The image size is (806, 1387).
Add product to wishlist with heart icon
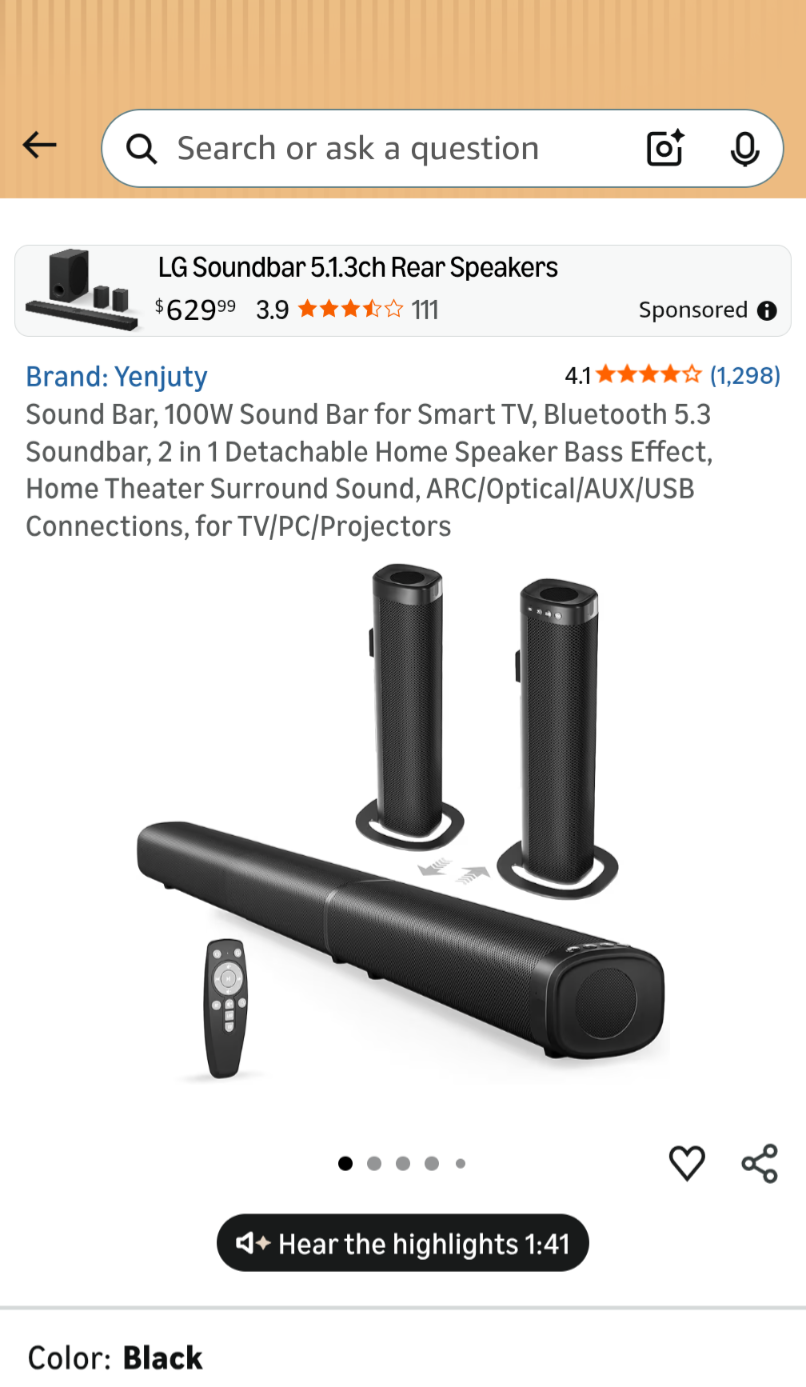[x=686, y=1163]
